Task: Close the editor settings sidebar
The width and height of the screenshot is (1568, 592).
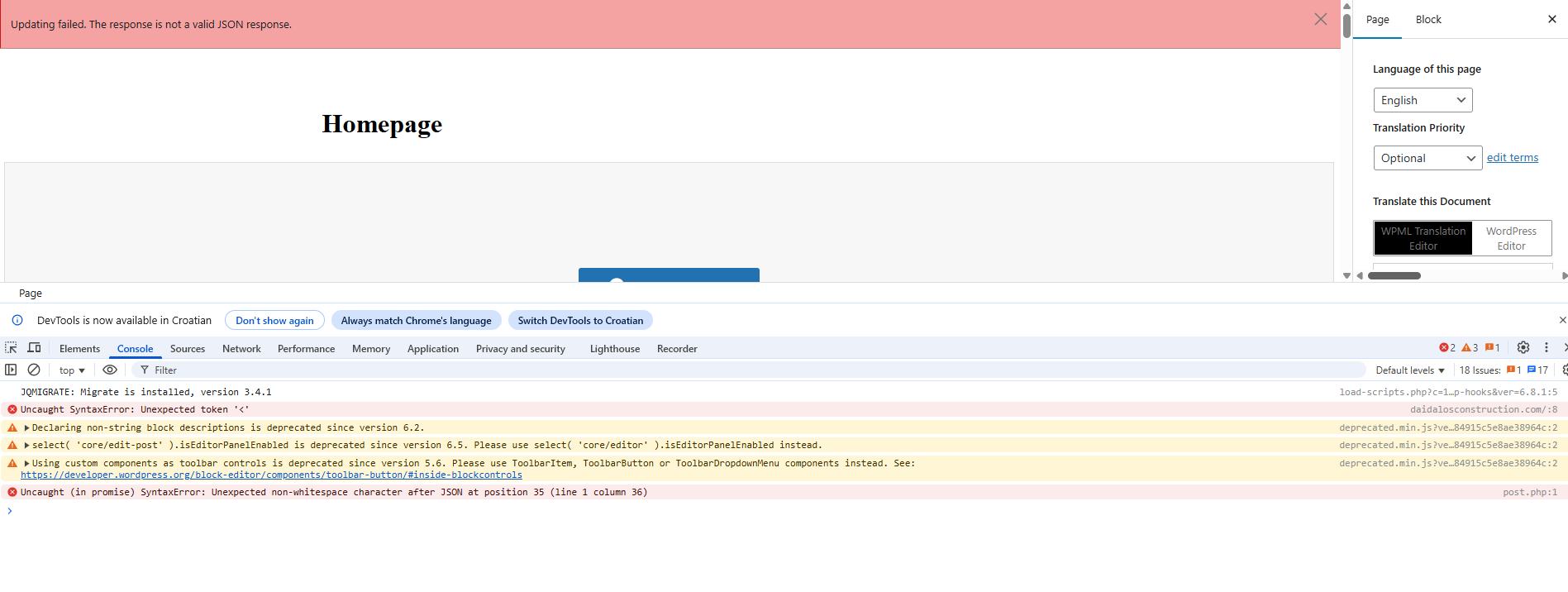Action: tap(1551, 19)
